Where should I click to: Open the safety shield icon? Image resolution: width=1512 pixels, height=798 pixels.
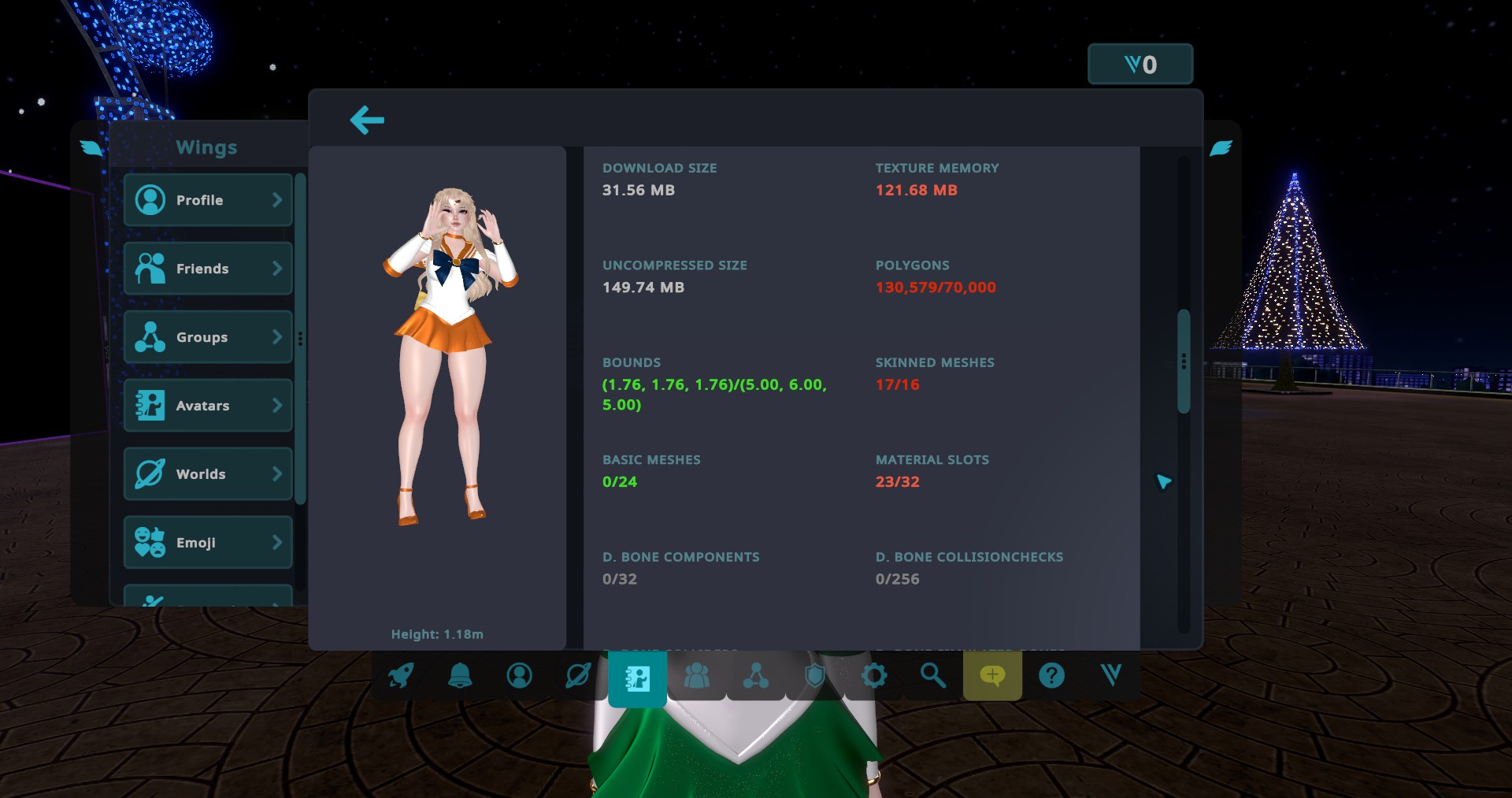[815, 675]
